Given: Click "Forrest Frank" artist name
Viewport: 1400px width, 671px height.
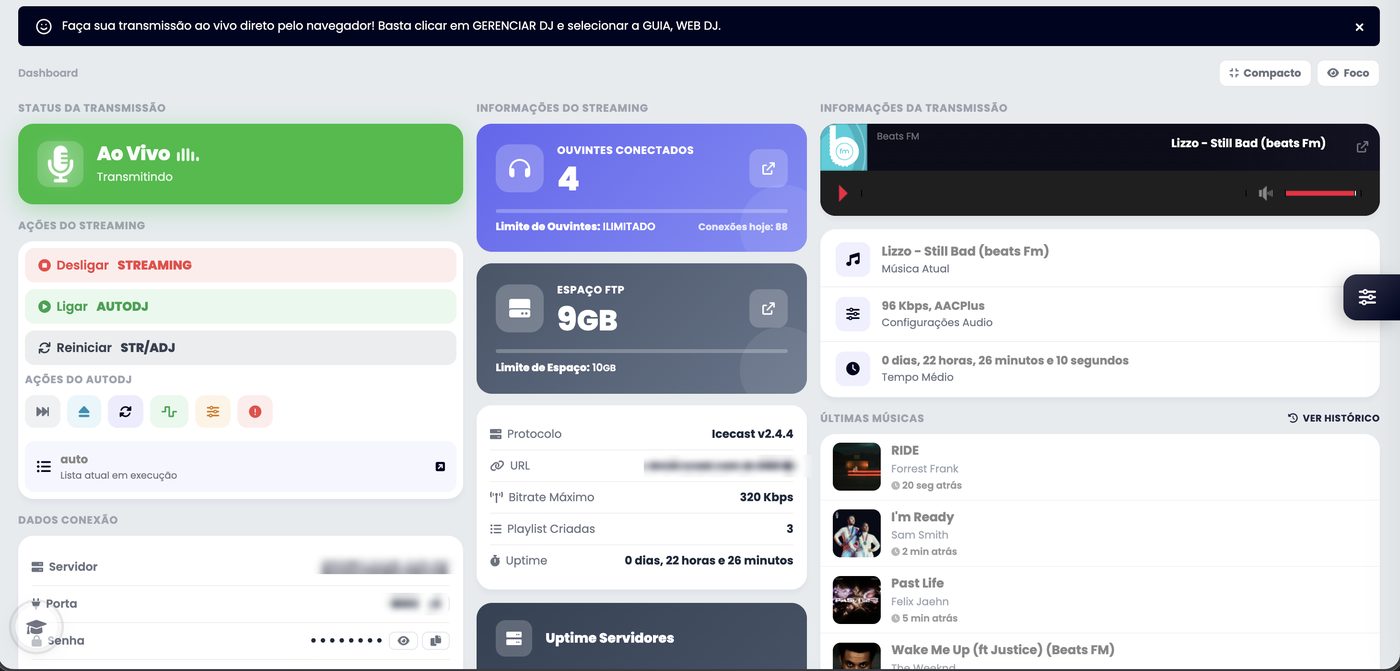Looking at the screenshot, I should click(925, 469).
